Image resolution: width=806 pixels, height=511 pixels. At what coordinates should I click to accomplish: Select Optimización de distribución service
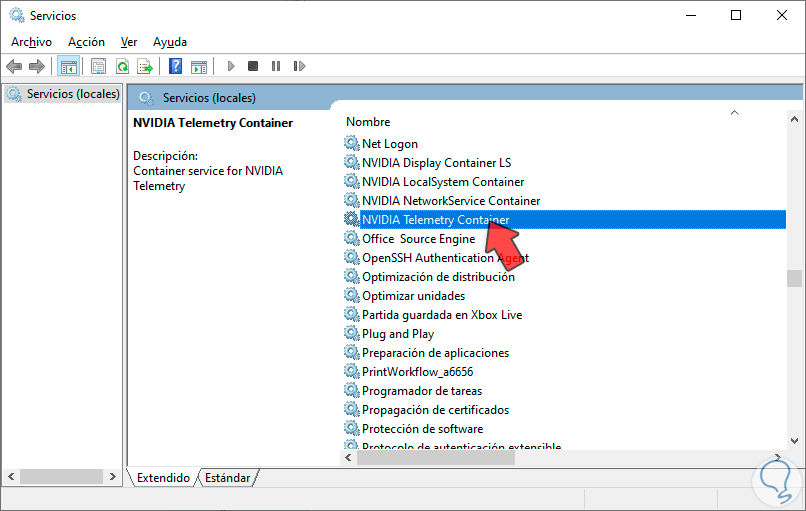pyautogui.click(x=438, y=277)
